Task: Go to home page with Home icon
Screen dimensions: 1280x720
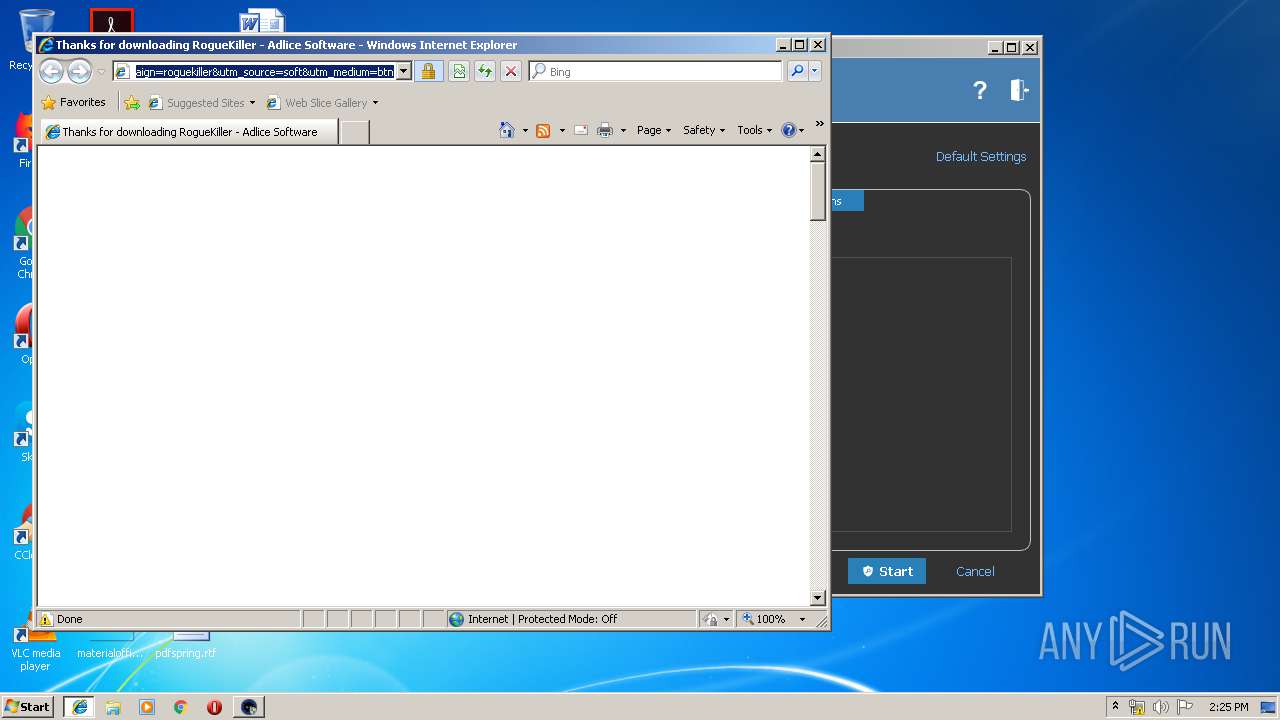Action: [507, 130]
